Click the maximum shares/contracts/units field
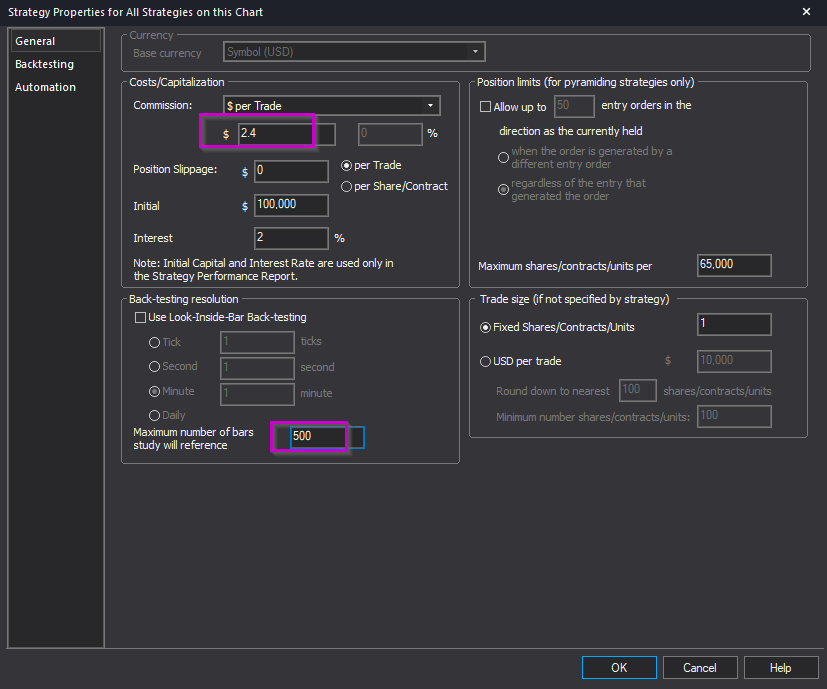Image resolution: width=827 pixels, height=689 pixels. coord(733,265)
